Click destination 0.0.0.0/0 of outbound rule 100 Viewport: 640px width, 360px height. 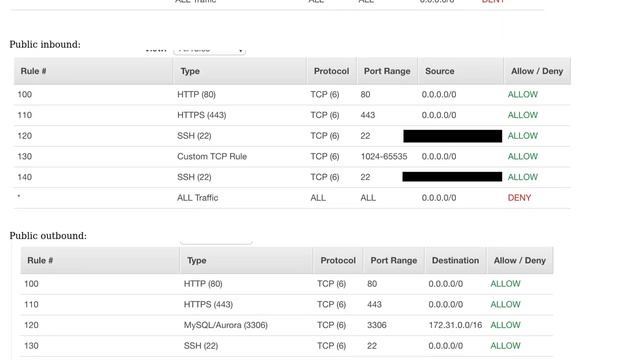pyautogui.click(x=446, y=284)
